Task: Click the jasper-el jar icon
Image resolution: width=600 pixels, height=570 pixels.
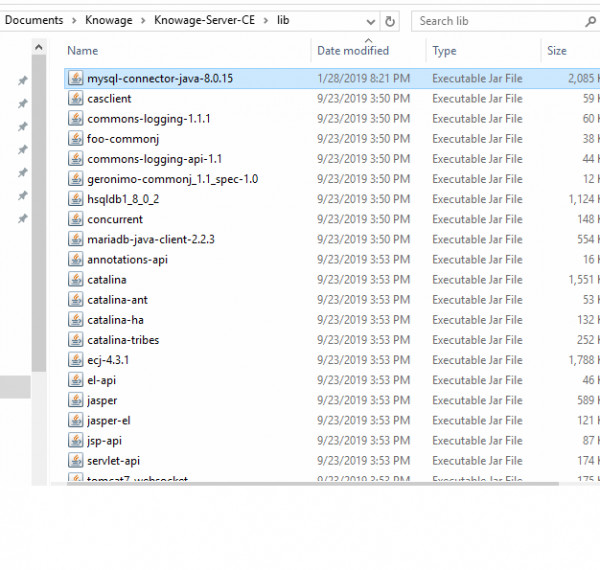Action: click(x=76, y=420)
